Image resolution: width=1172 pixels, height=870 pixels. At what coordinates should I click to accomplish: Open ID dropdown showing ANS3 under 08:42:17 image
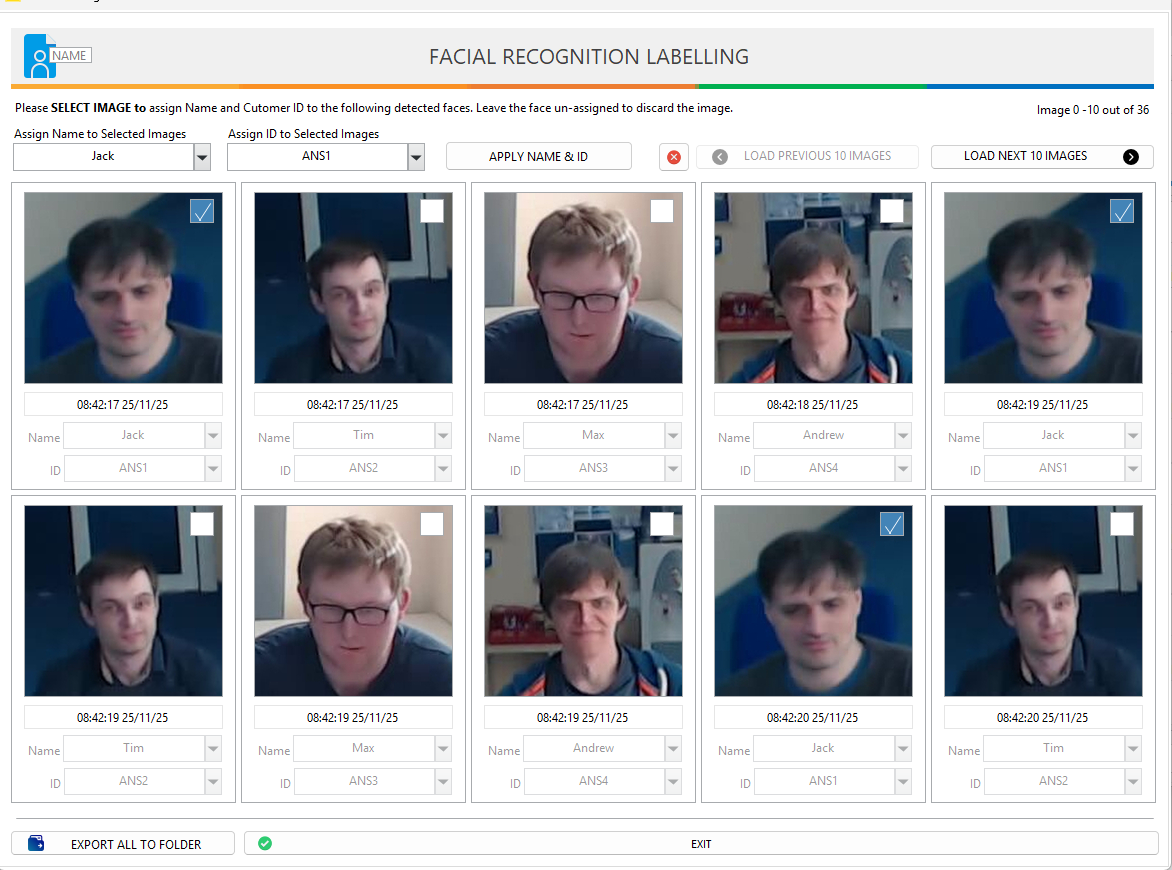pos(673,469)
